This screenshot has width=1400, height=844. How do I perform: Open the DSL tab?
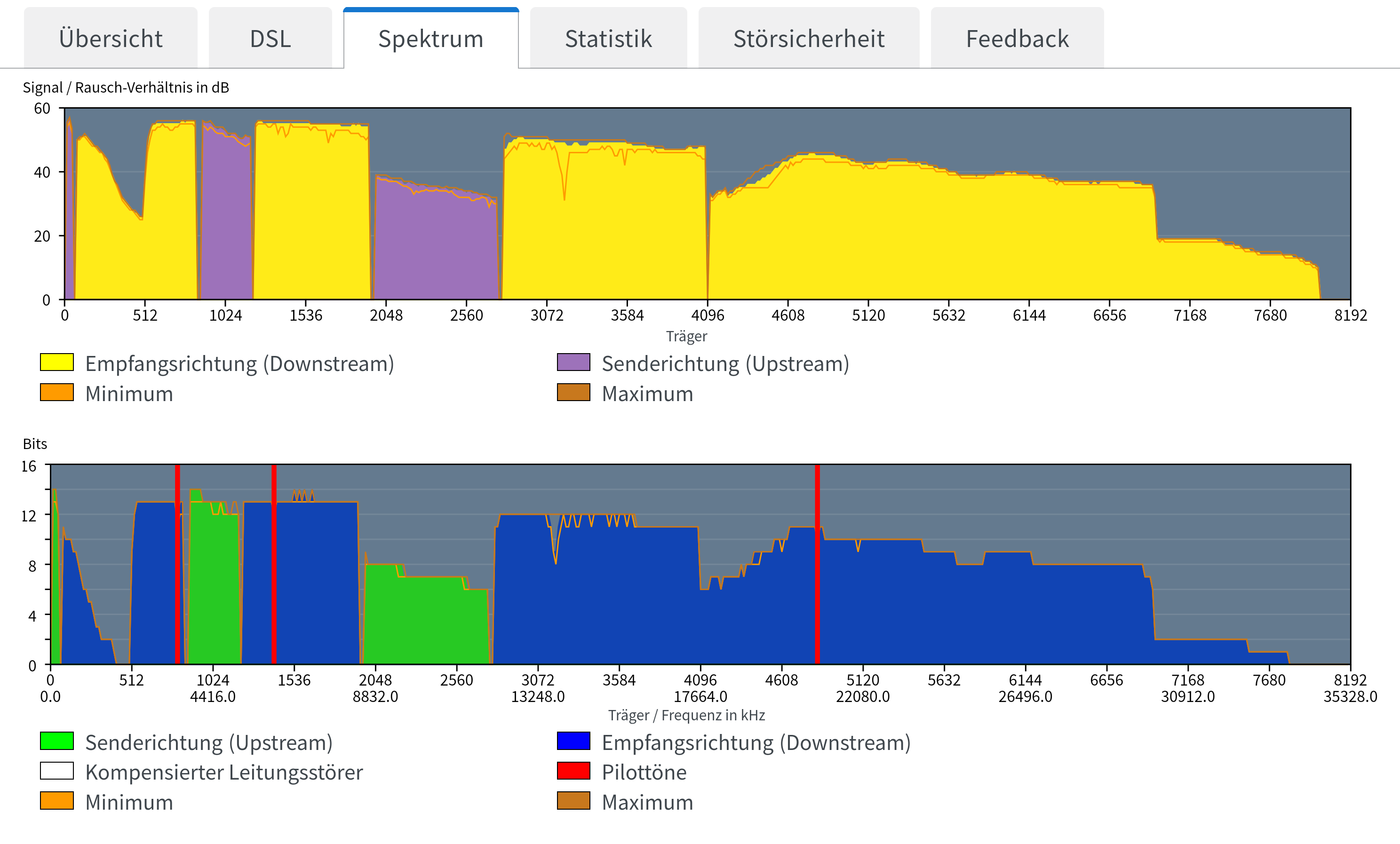[270, 38]
